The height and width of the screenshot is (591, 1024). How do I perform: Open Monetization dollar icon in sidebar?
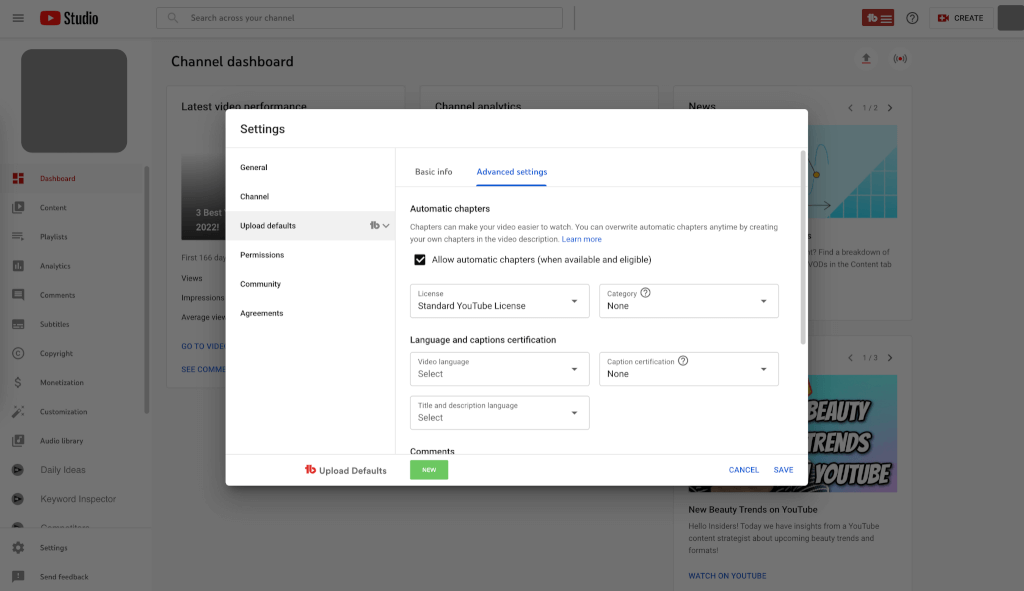coord(18,382)
